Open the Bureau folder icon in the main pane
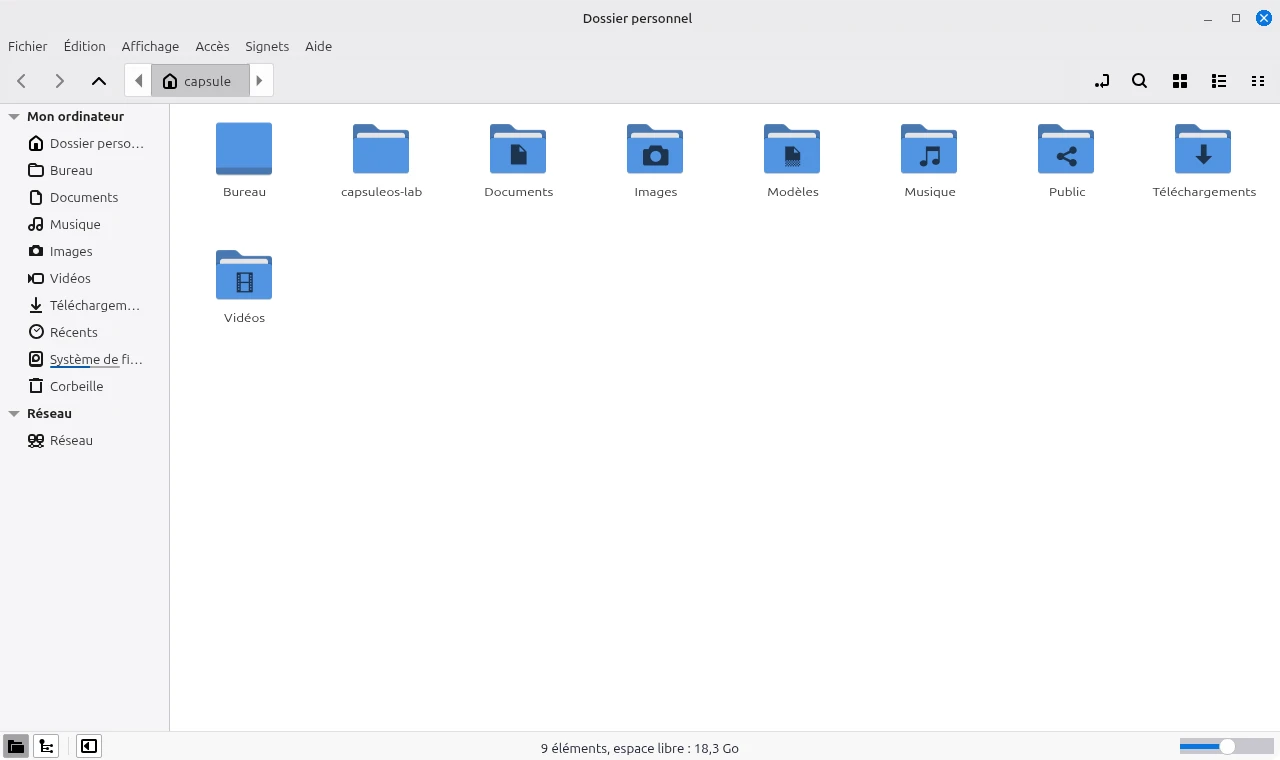The height and width of the screenshot is (760, 1280). coord(244,148)
